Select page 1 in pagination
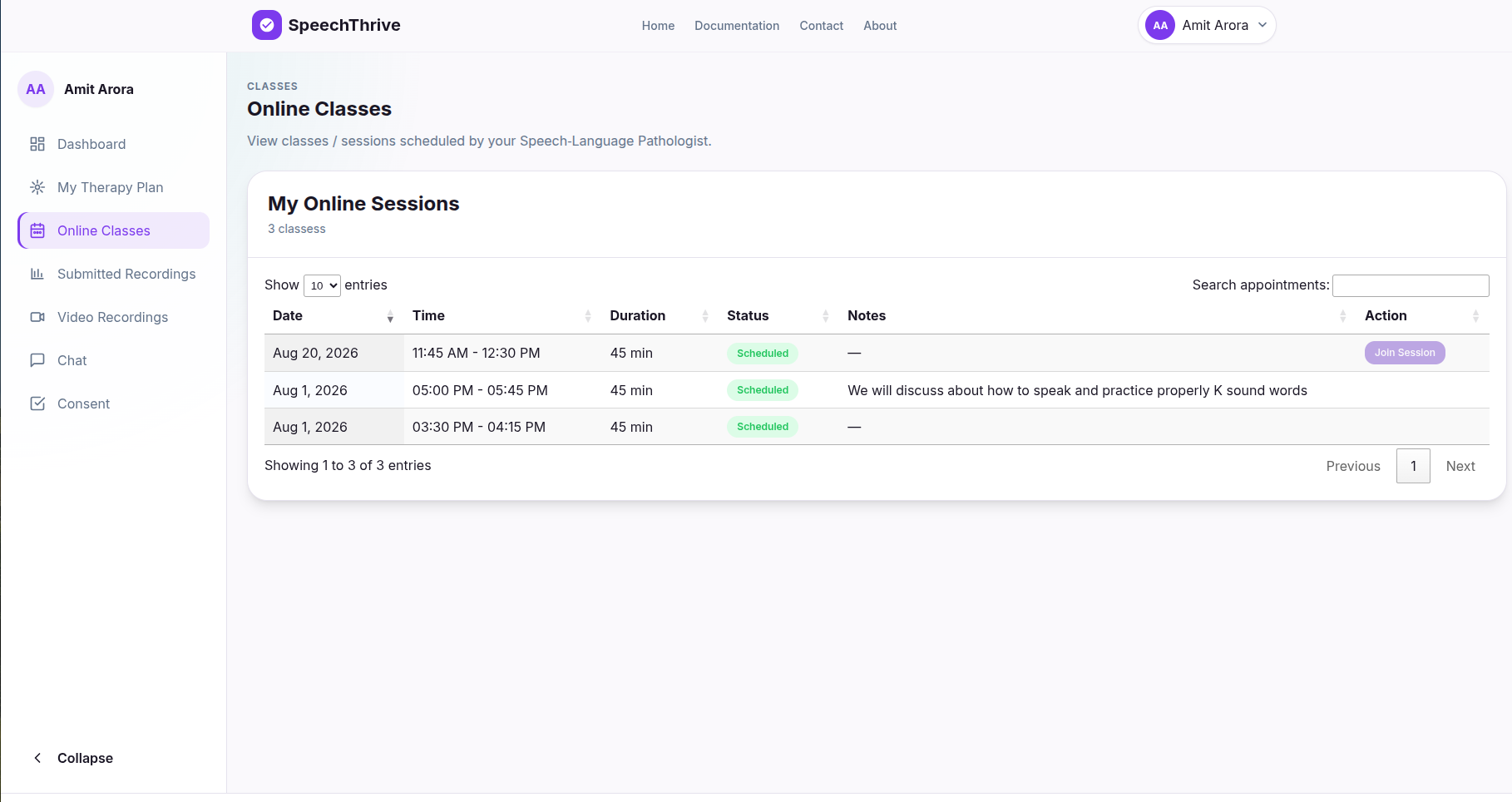 pyautogui.click(x=1413, y=466)
